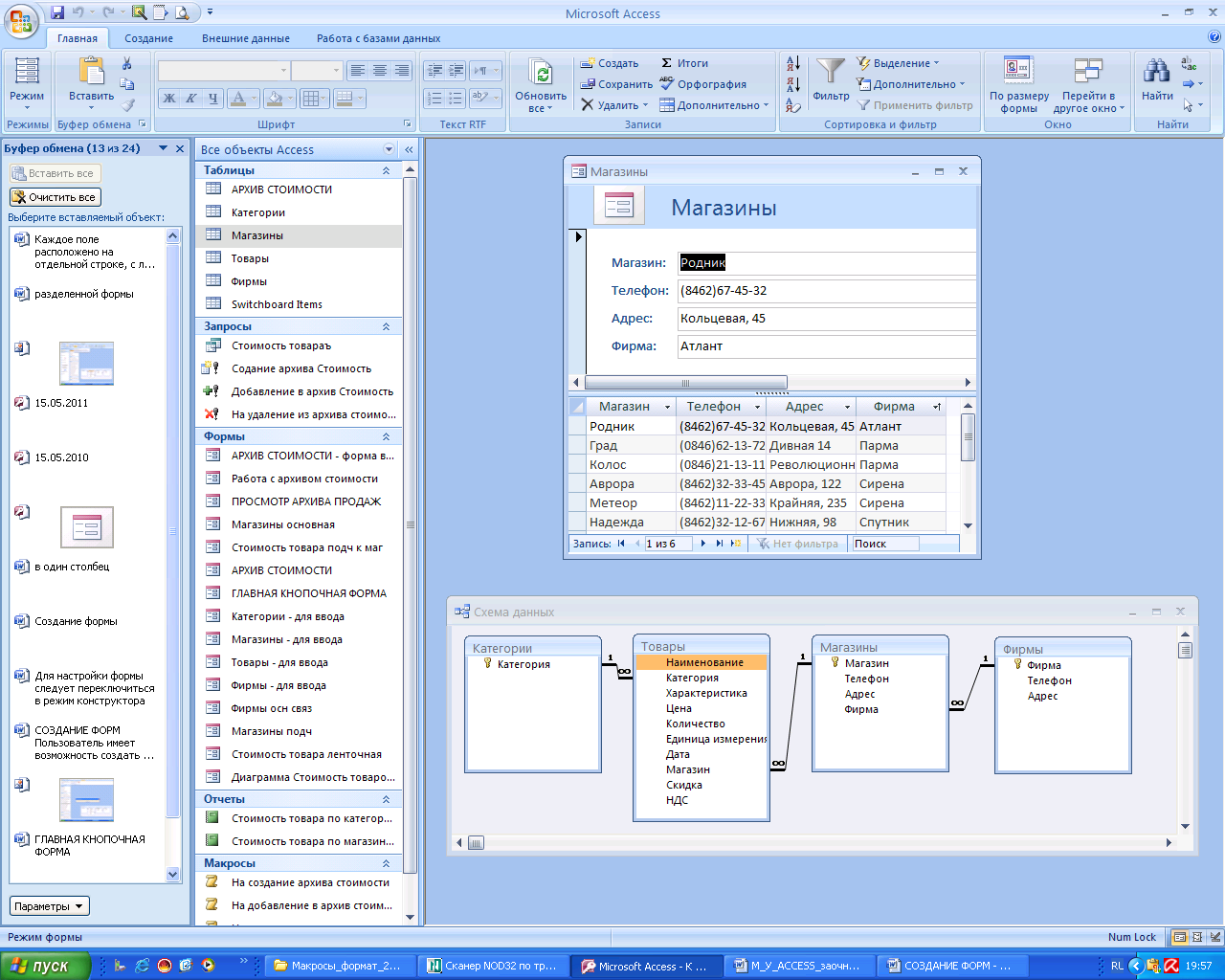1225x980 pixels.
Task: Sort records ascending with the А-Я icon
Action: pos(793,63)
